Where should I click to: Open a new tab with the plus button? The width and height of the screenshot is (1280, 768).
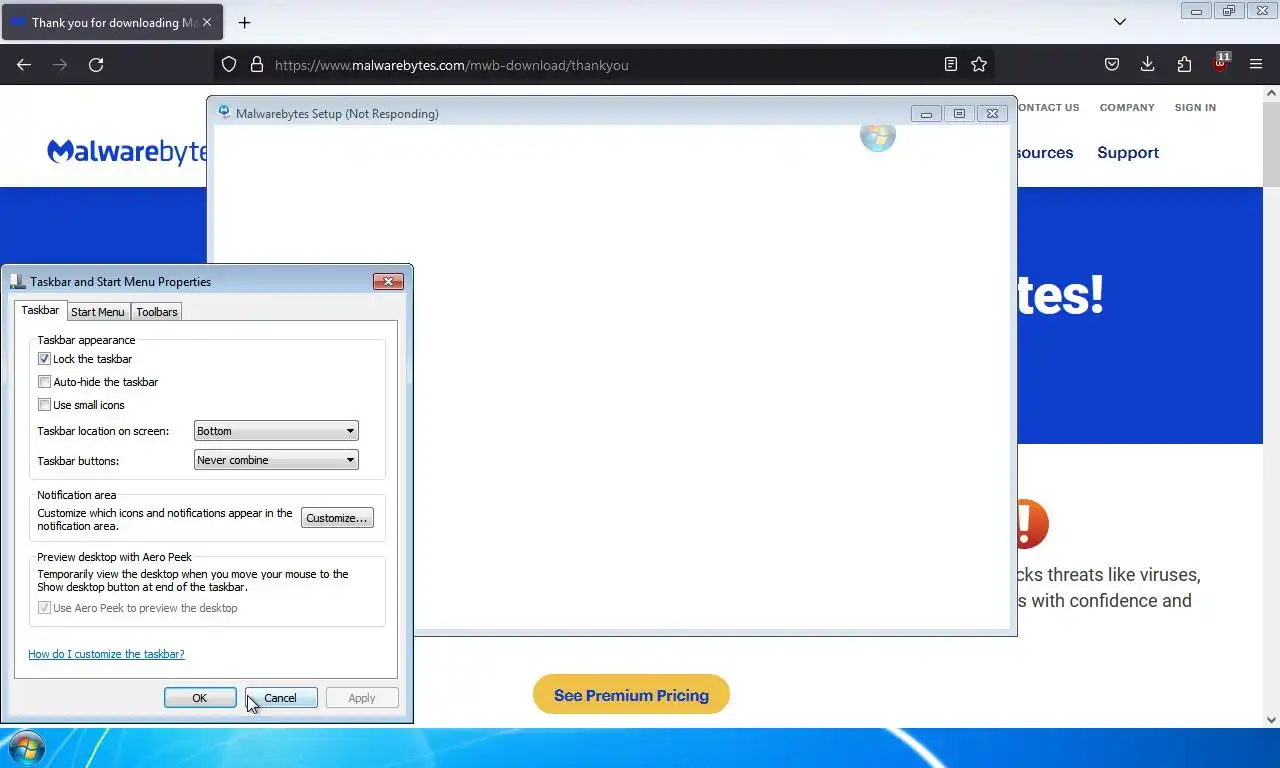pyautogui.click(x=244, y=22)
